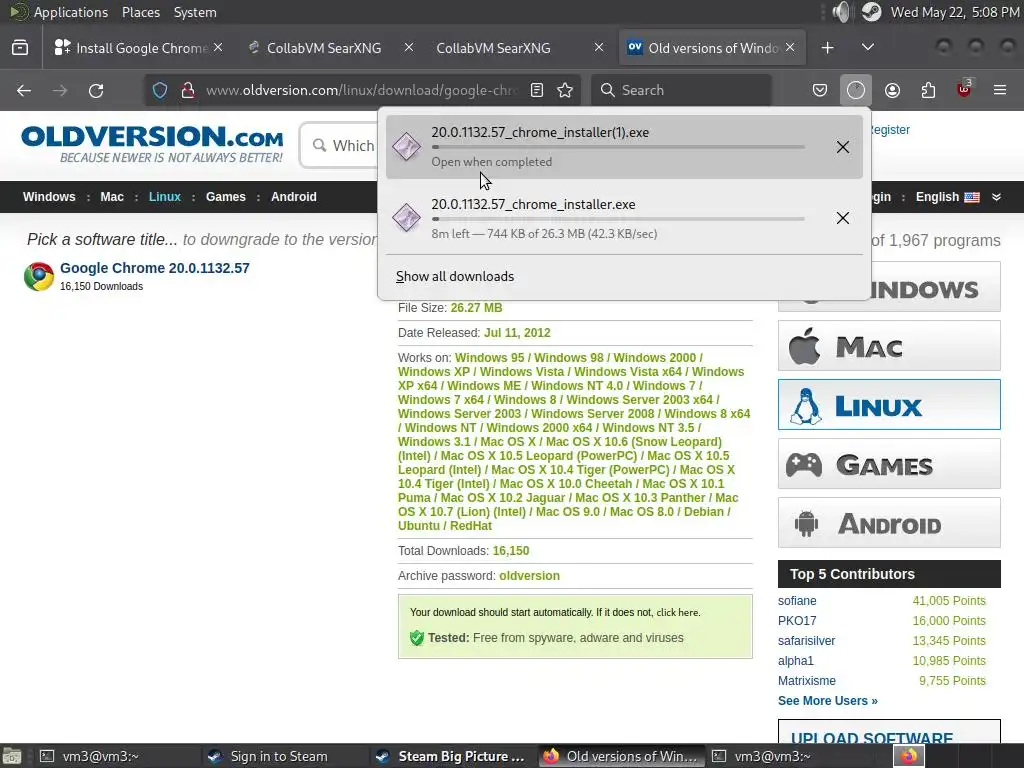The height and width of the screenshot is (768, 1024).
Task: Click the uBlock Origin extension icon
Action: [964, 89]
